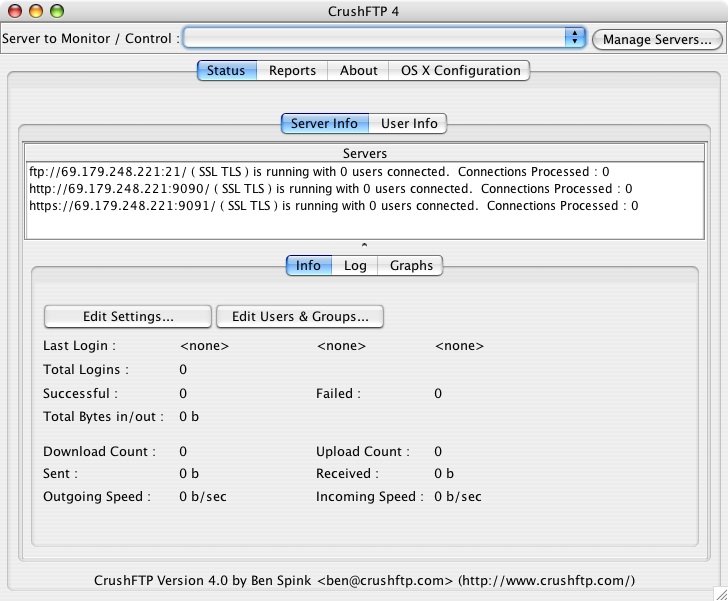
Task: Click the Sent label
Action: click(60, 473)
